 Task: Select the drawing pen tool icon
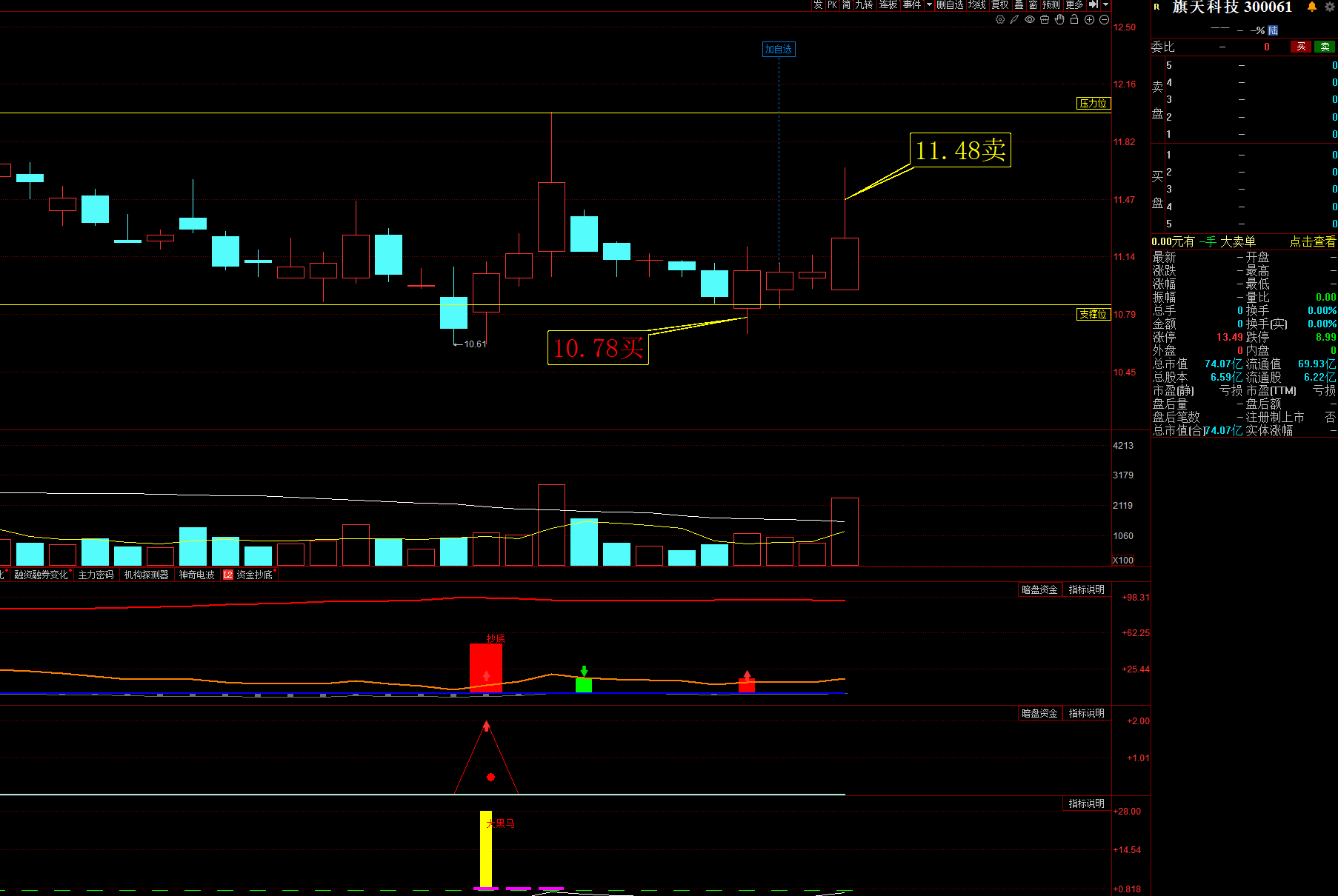tap(1014, 20)
